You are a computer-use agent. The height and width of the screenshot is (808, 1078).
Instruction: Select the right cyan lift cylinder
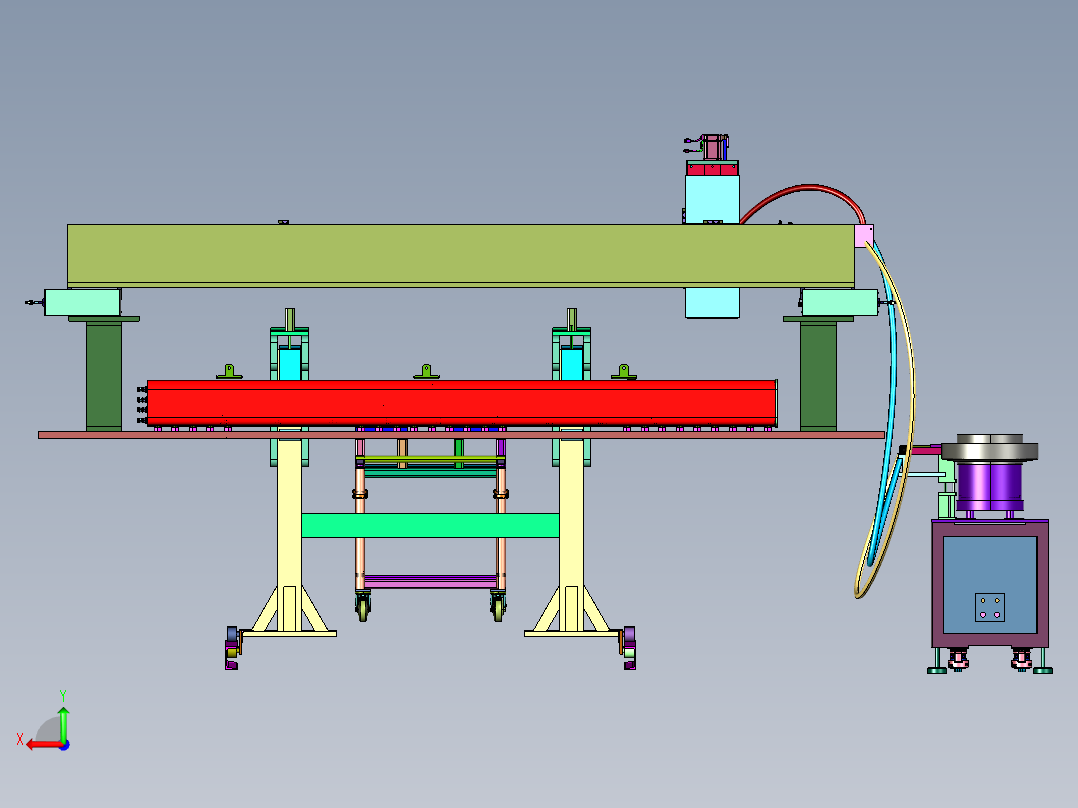(572, 364)
